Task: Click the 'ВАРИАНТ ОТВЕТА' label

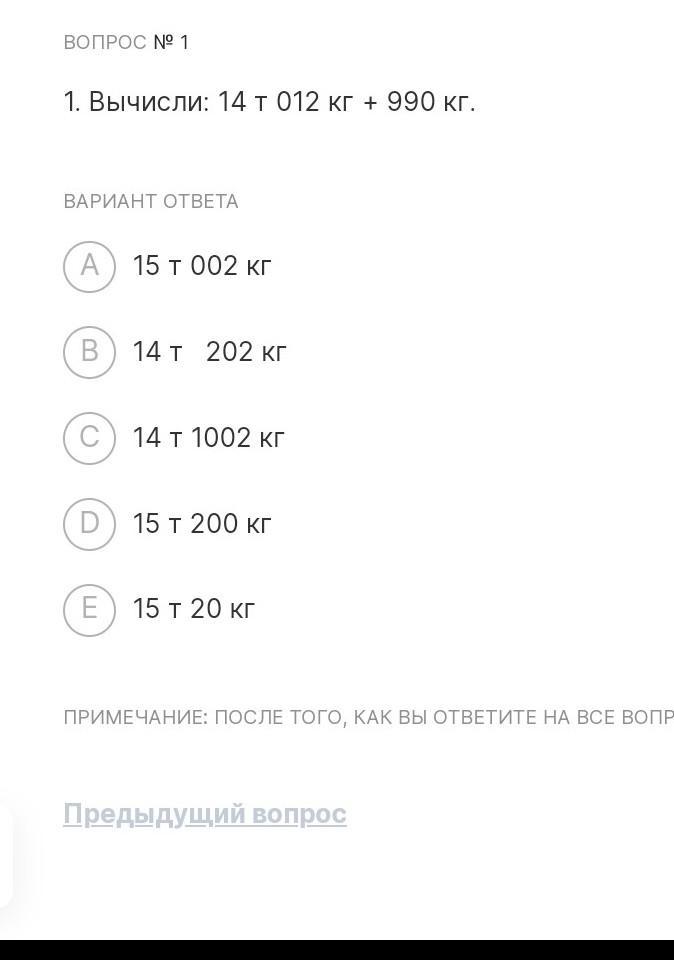Action: point(151,201)
